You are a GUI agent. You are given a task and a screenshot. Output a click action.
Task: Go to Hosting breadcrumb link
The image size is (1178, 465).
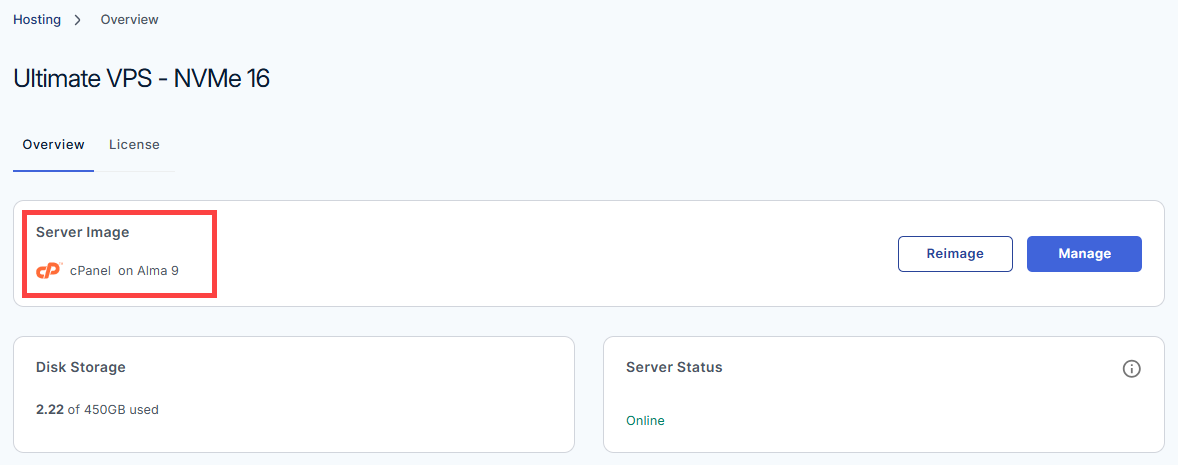[x=37, y=20]
